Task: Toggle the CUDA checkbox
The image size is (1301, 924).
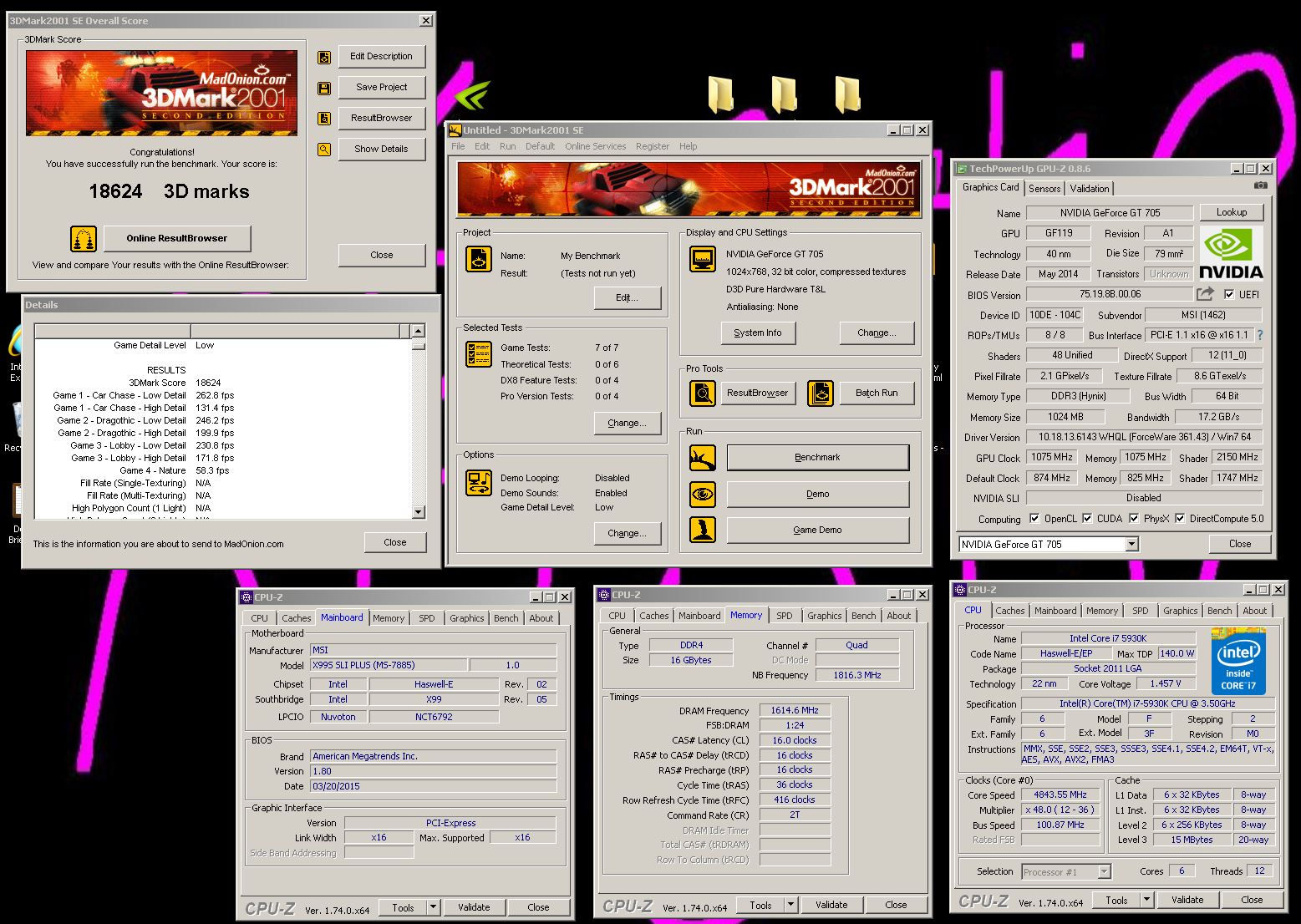Action: 1087,518
